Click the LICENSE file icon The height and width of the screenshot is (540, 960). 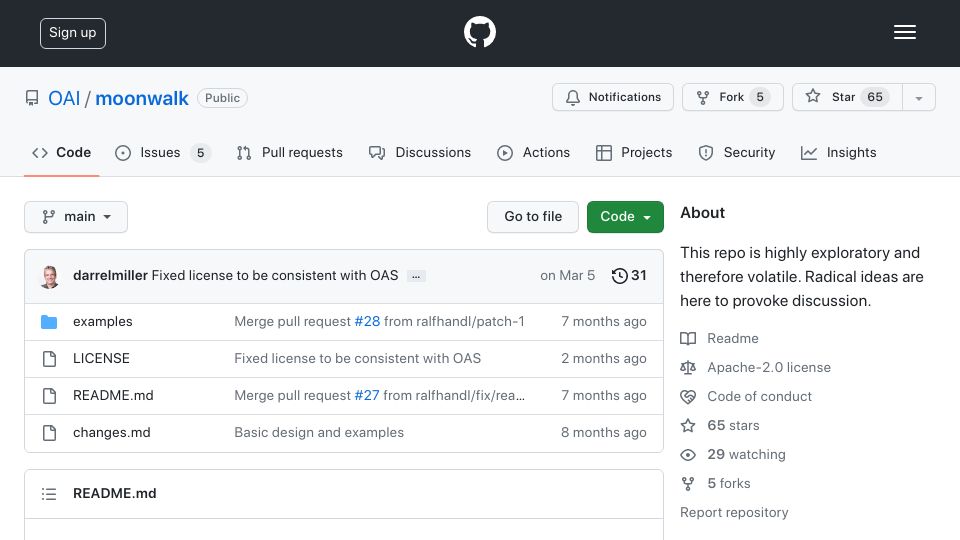point(50,359)
